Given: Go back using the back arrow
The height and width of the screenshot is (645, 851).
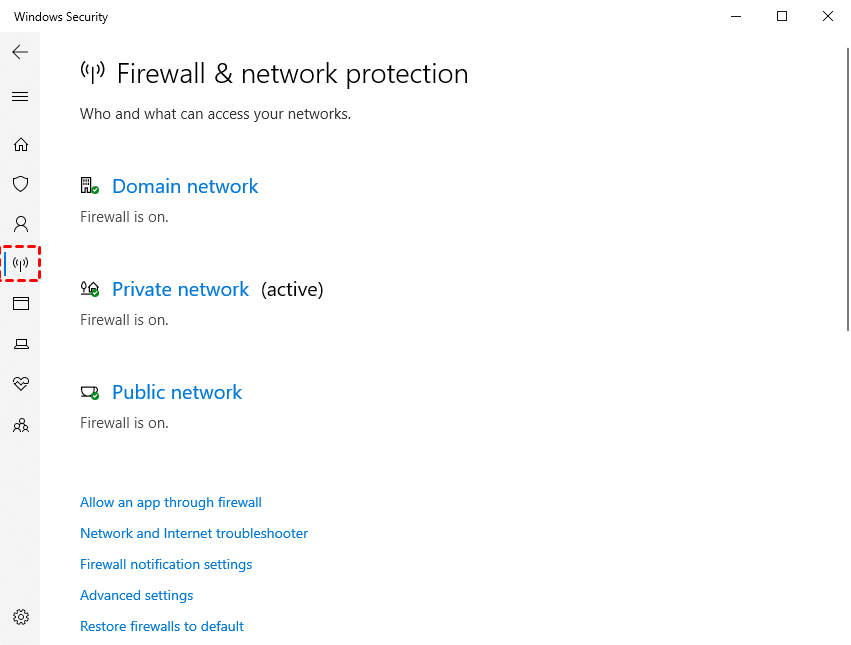Looking at the screenshot, I should click(x=20, y=52).
